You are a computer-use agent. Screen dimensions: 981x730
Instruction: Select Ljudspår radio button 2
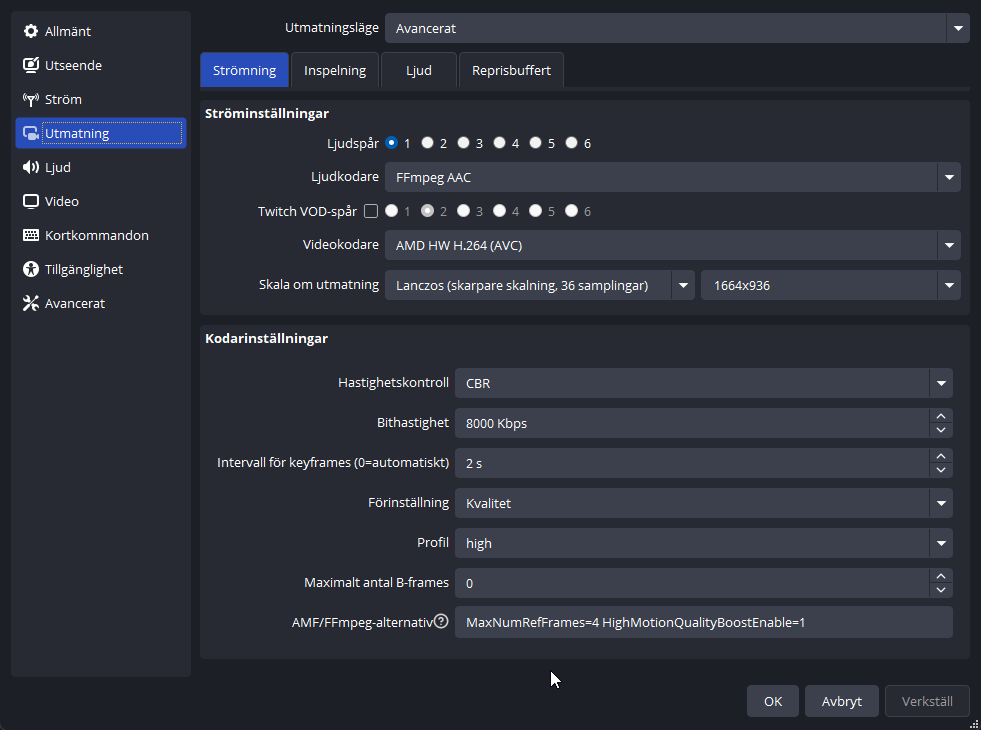click(427, 143)
